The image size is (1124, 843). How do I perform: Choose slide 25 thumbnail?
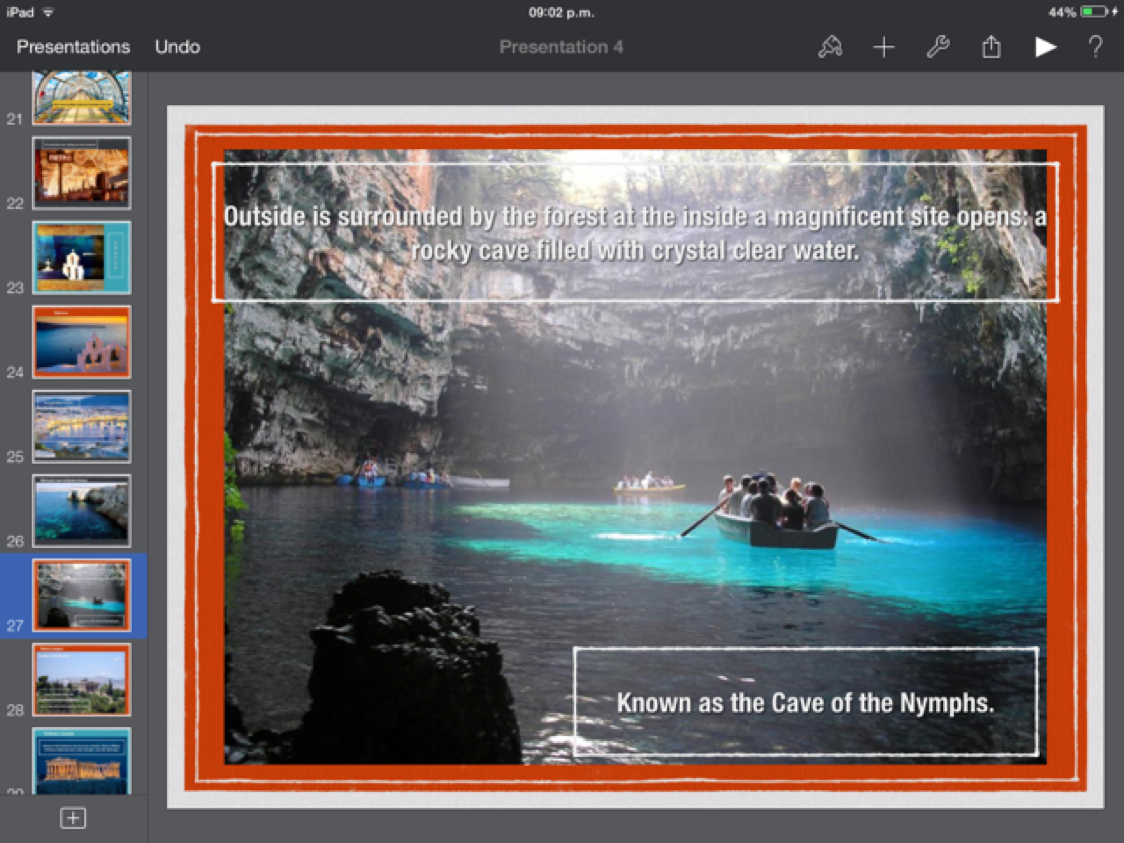(x=81, y=426)
